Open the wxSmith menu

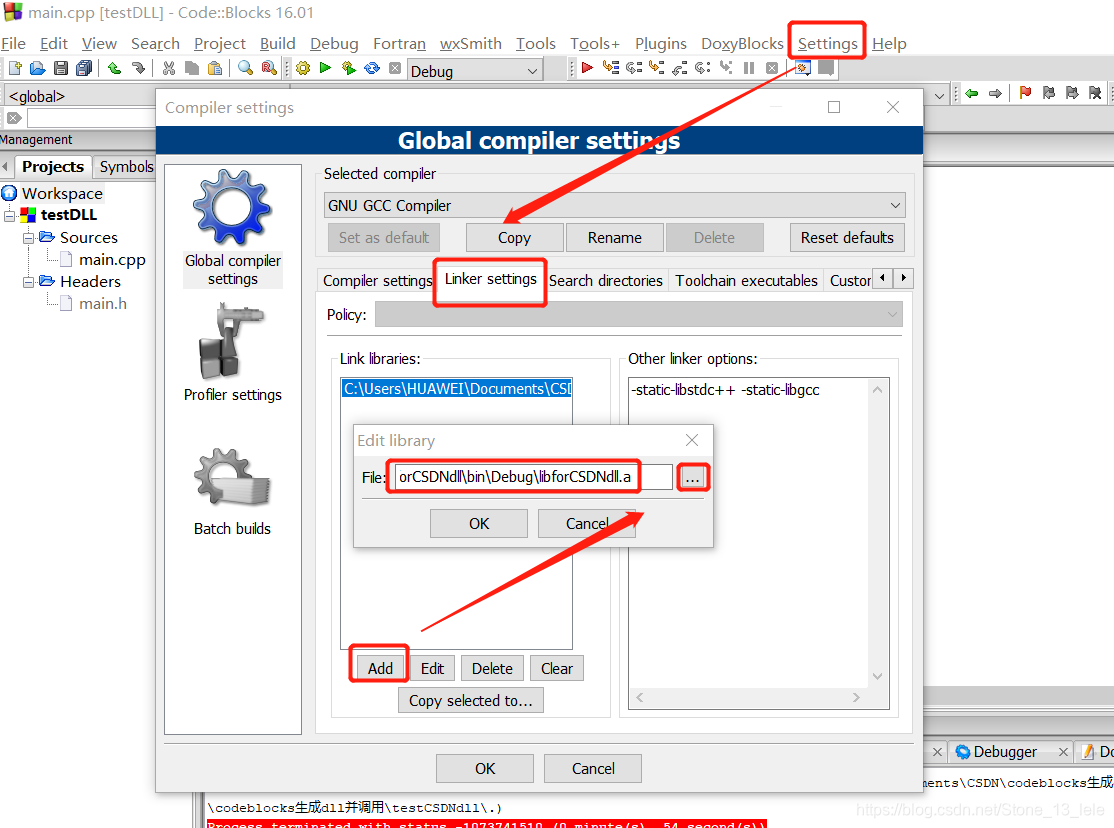click(470, 43)
